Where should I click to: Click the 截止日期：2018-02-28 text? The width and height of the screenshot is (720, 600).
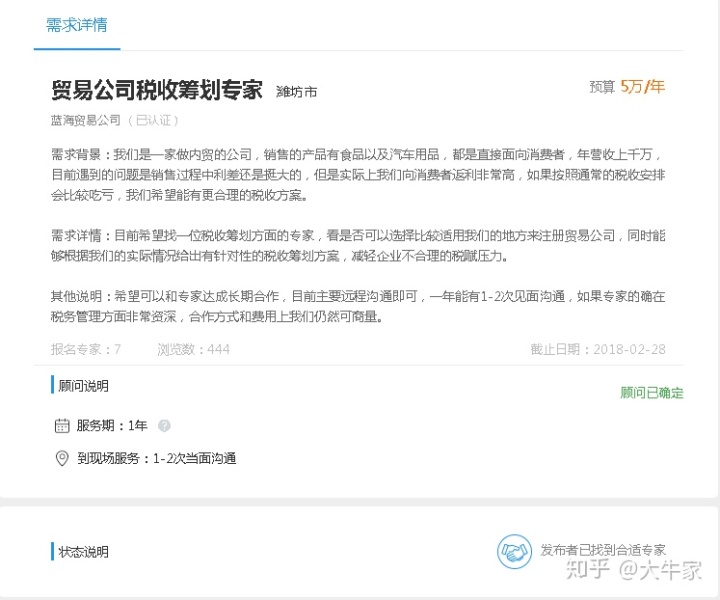597,349
